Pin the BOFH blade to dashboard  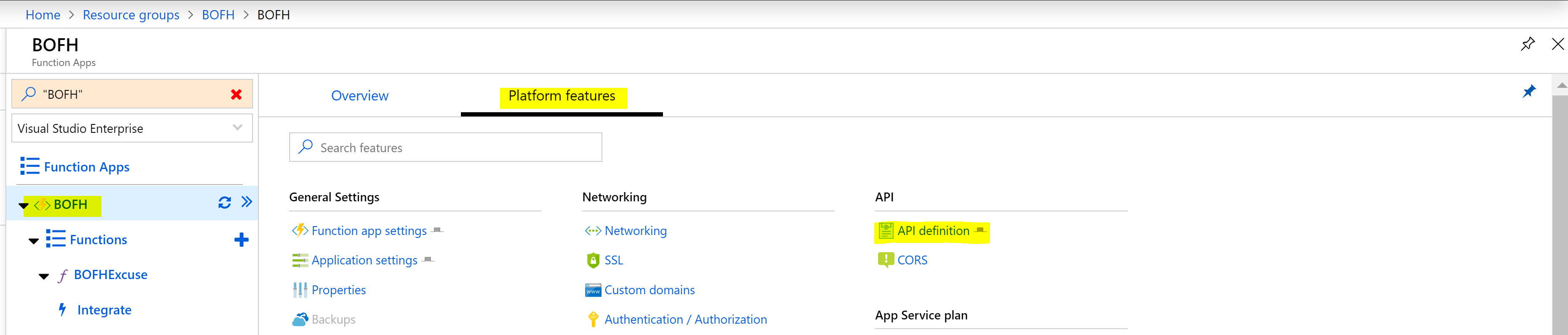1527,45
